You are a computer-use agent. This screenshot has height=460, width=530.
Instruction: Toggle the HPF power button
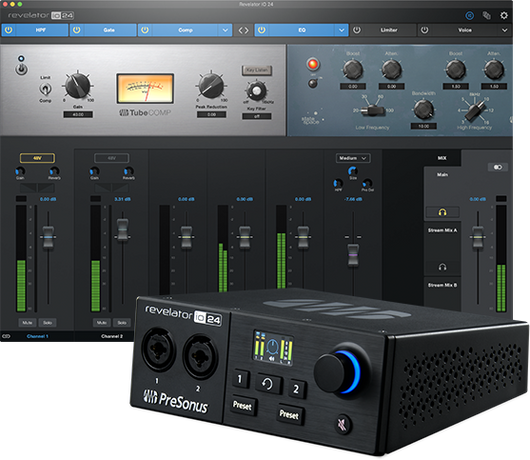pyautogui.click(x=8, y=30)
